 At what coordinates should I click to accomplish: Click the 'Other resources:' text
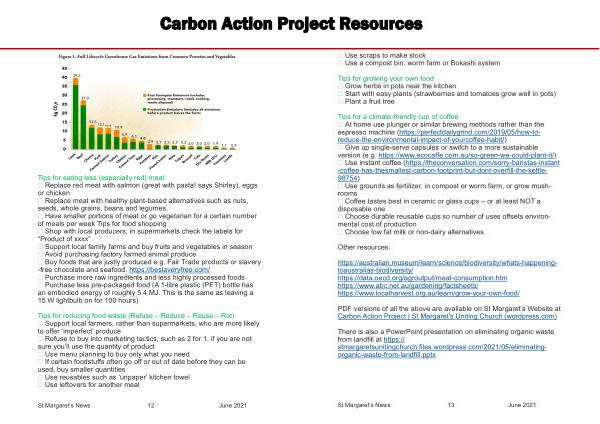[364, 247]
